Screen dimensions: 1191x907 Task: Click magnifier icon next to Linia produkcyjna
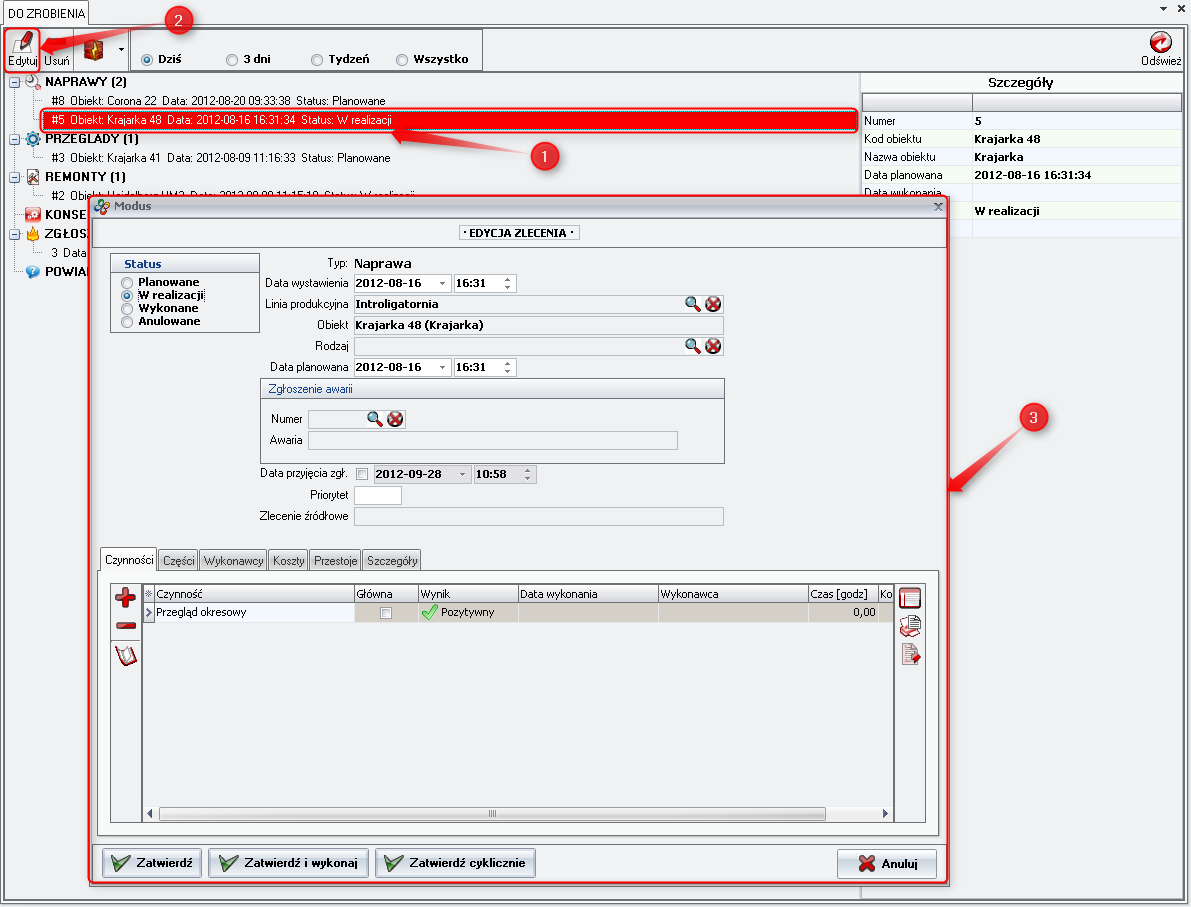693,304
